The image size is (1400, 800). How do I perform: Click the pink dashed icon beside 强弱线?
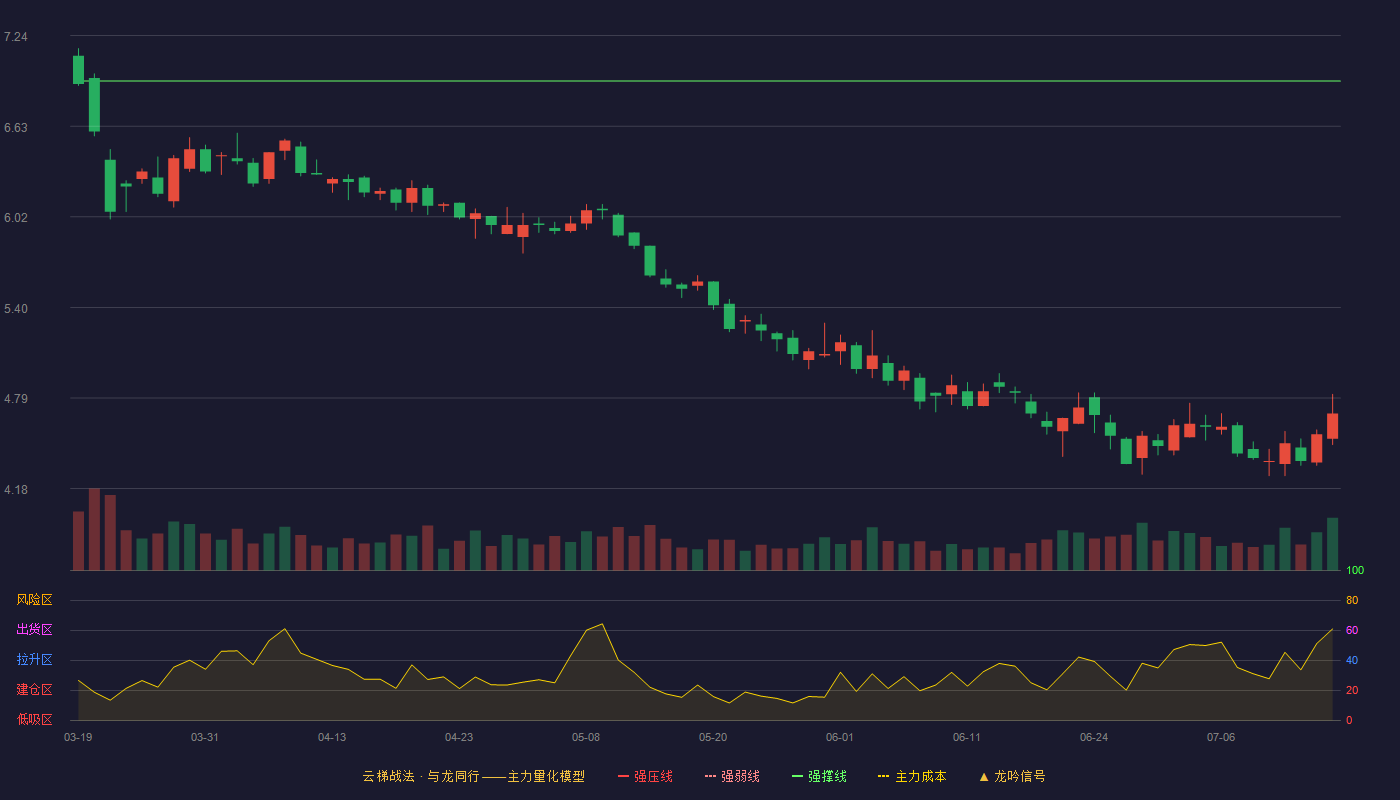[710, 776]
